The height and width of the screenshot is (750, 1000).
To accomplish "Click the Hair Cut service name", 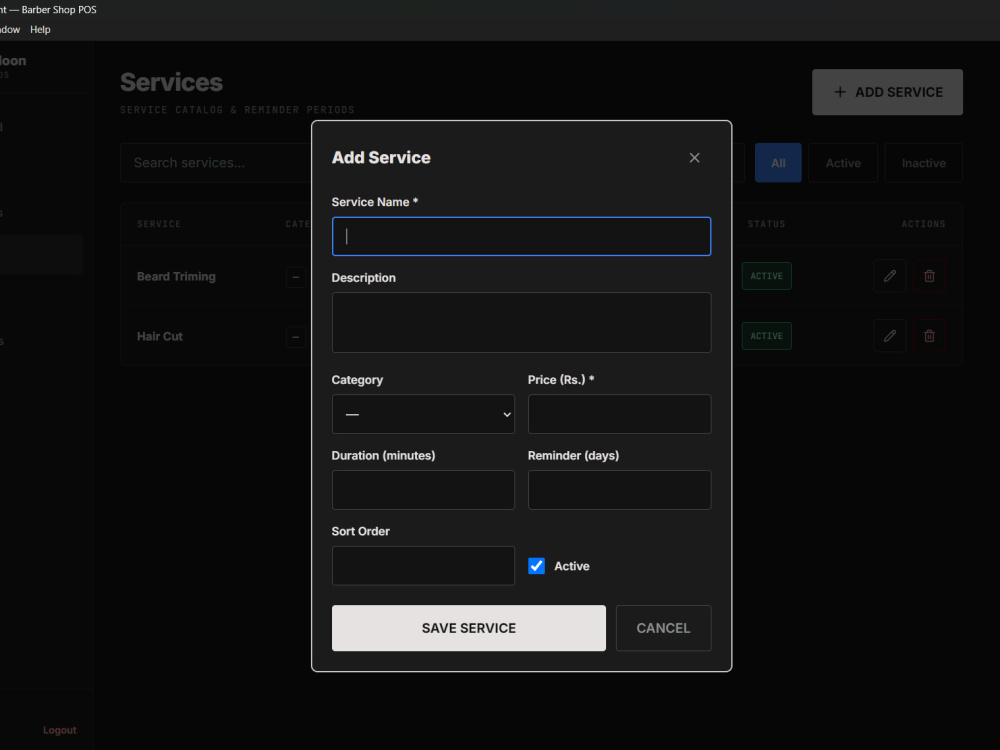I will (159, 336).
